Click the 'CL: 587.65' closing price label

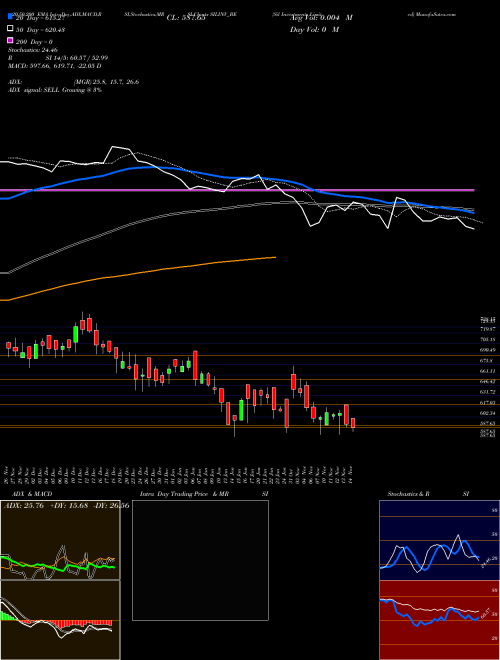(x=186, y=18)
